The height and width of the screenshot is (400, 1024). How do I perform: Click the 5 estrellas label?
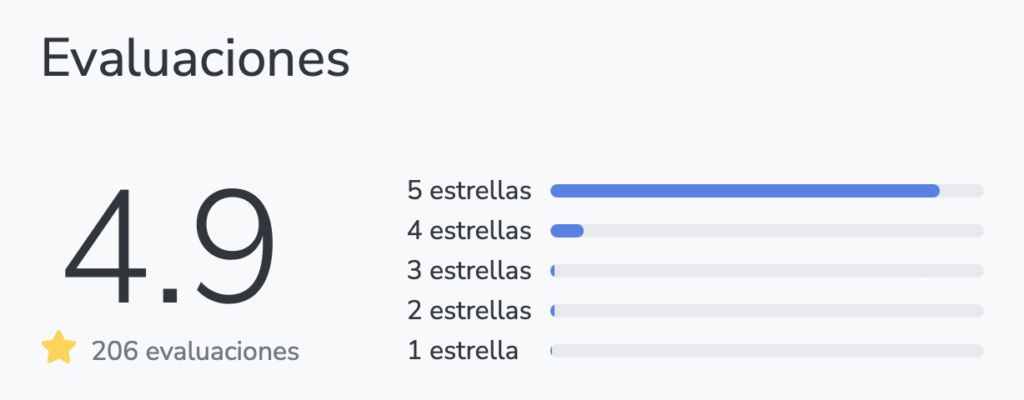click(469, 191)
